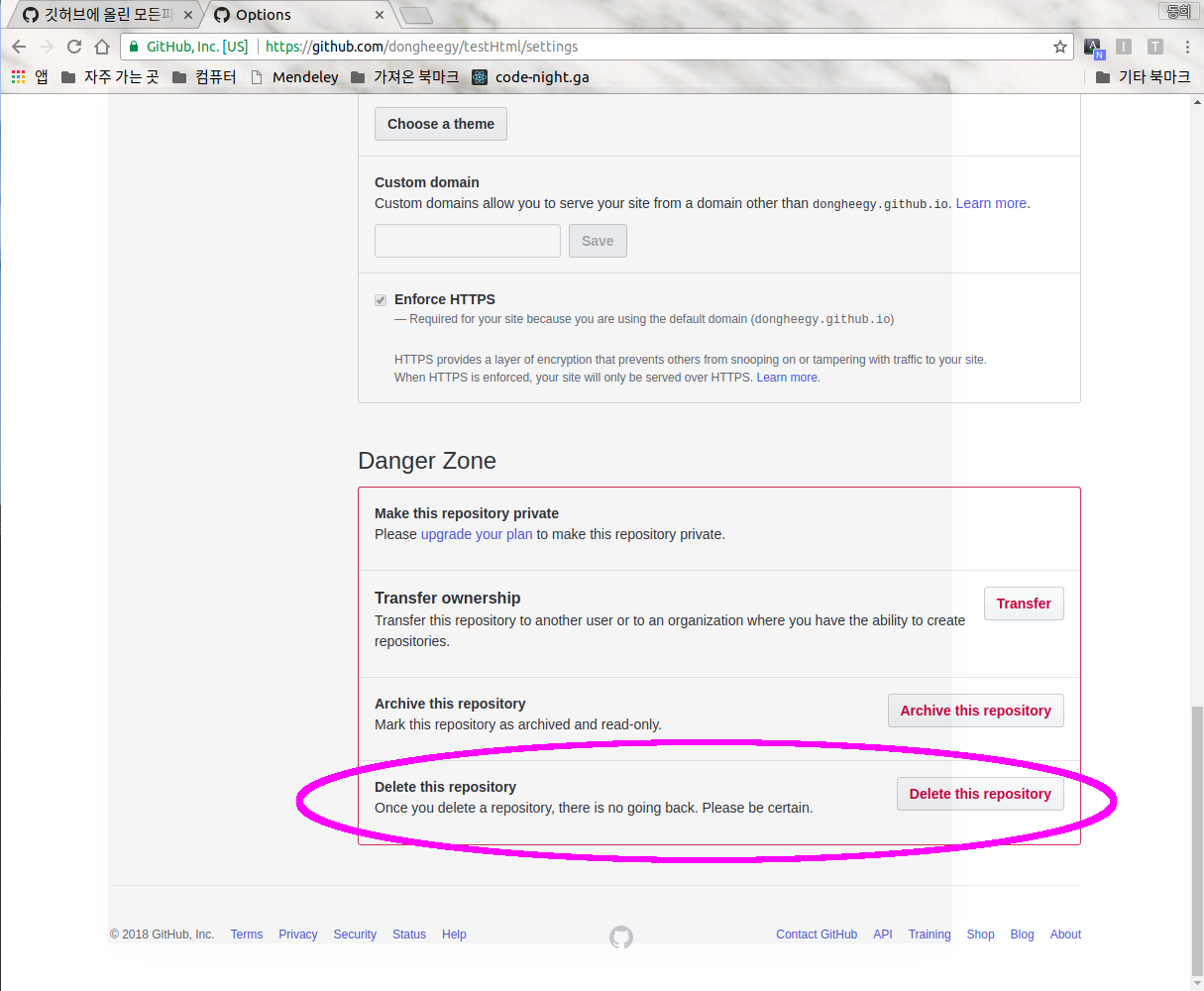This screenshot has width=1204, height=991.
Task: Open the upgrade your plan link
Action: [477, 534]
